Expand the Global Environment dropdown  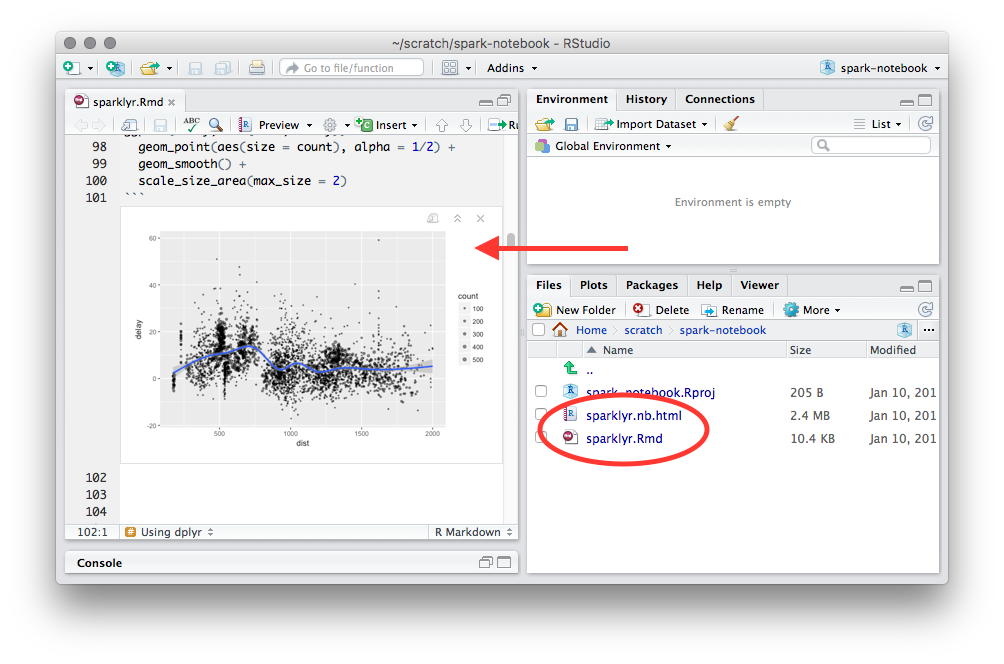pos(603,146)
